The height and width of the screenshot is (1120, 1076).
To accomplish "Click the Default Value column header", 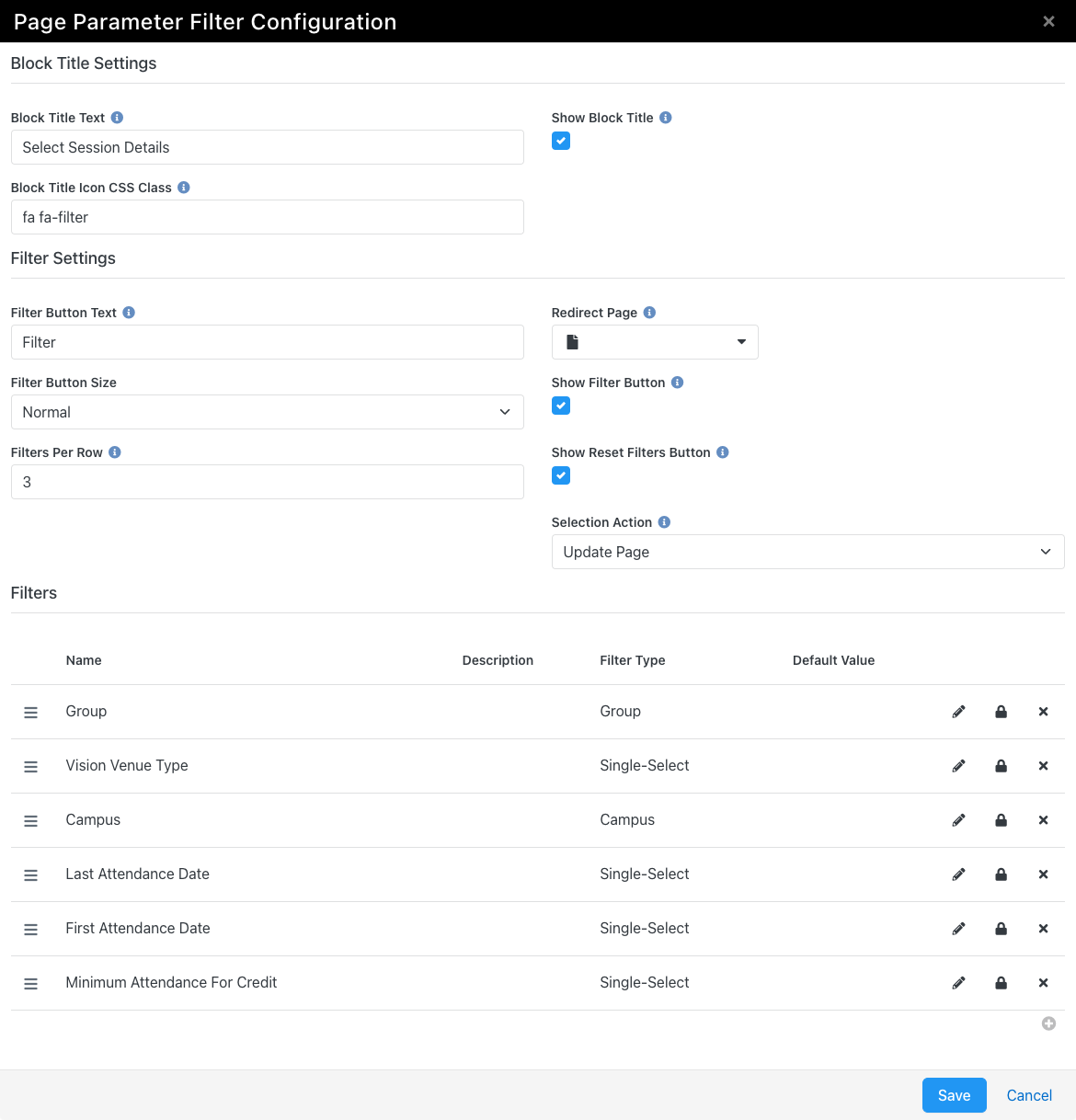I will click(833, 660).
